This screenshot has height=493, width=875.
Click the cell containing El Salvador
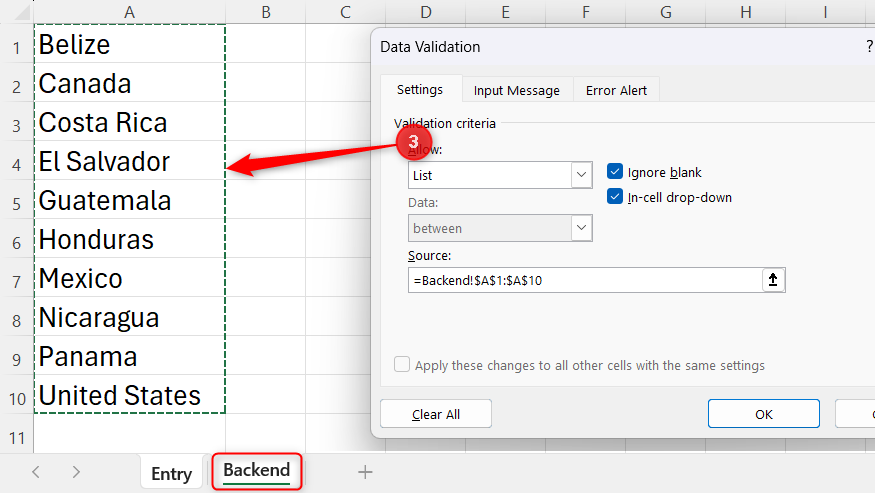129,161
